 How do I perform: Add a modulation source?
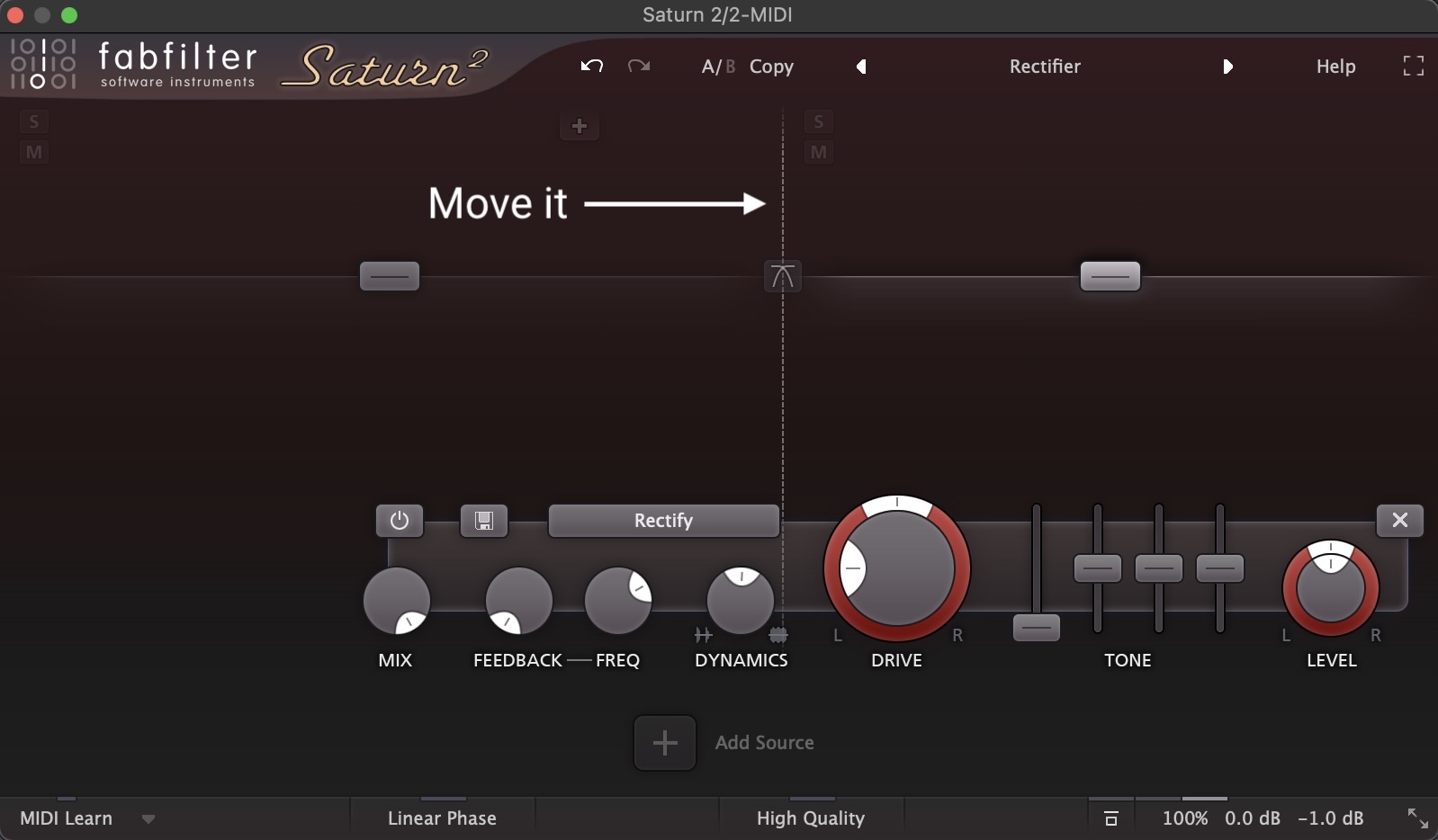point(665,743)
